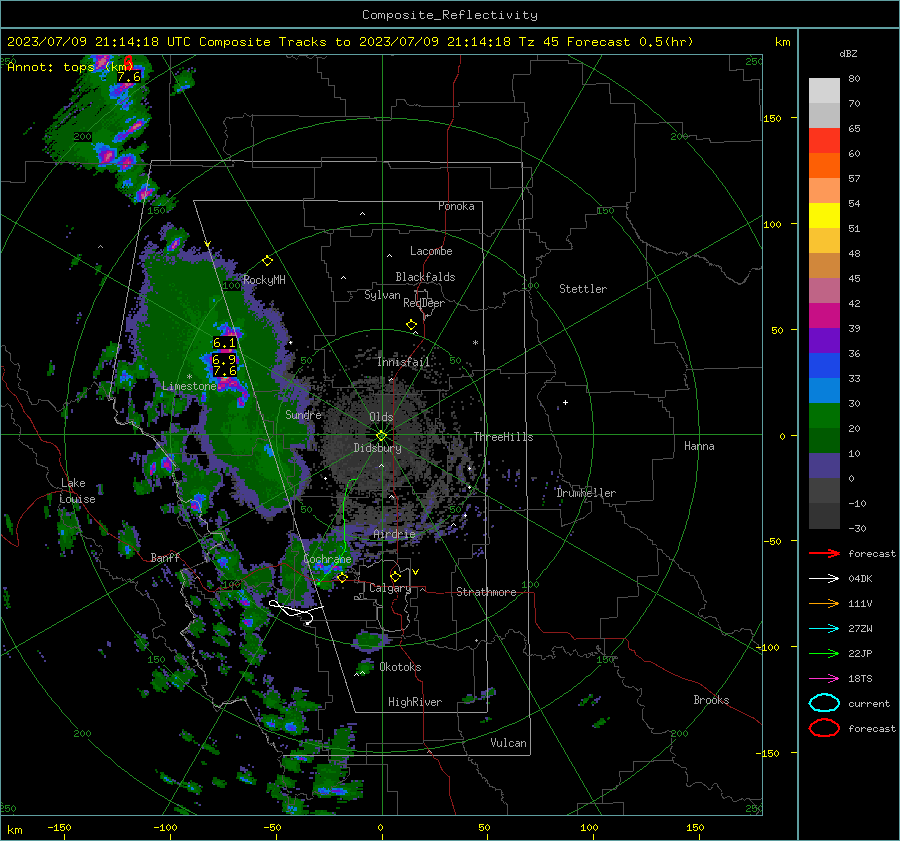
Task: Click the RedDeer city label
Action: point(424,303)
